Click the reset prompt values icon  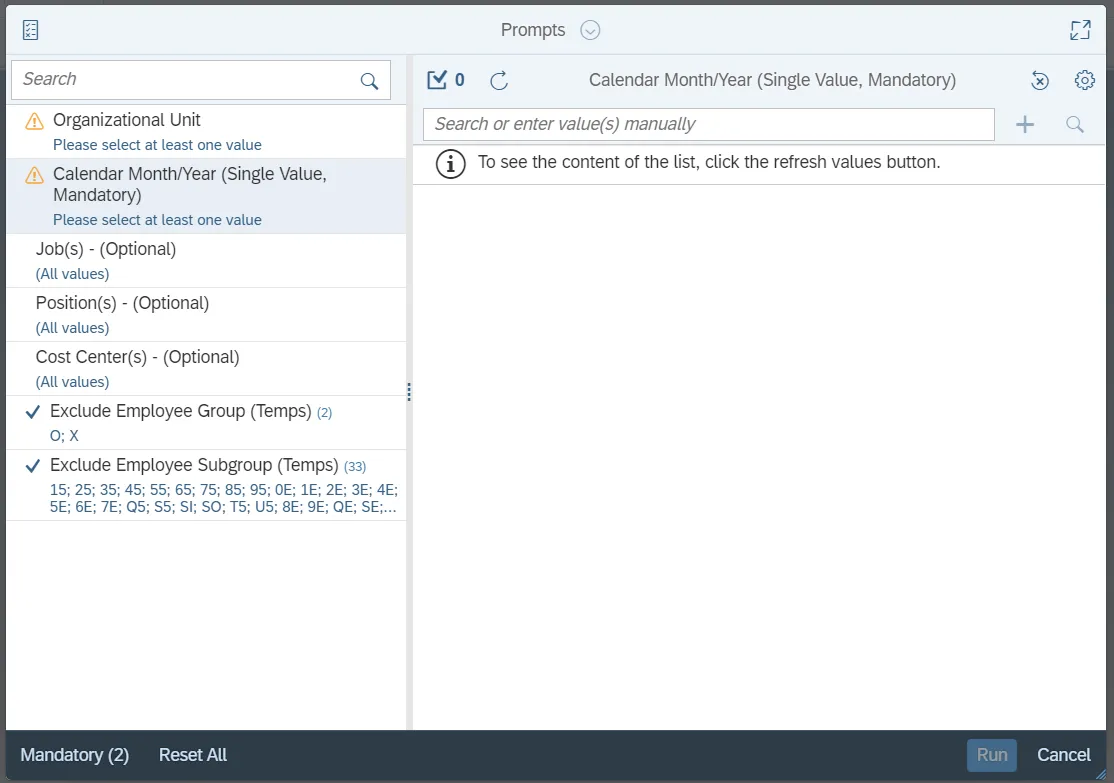click(1040, 81)
